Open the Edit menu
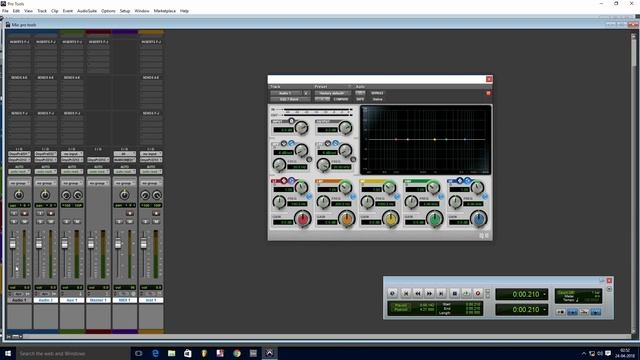Screen dimensions: 640x360 pos(16,11)
